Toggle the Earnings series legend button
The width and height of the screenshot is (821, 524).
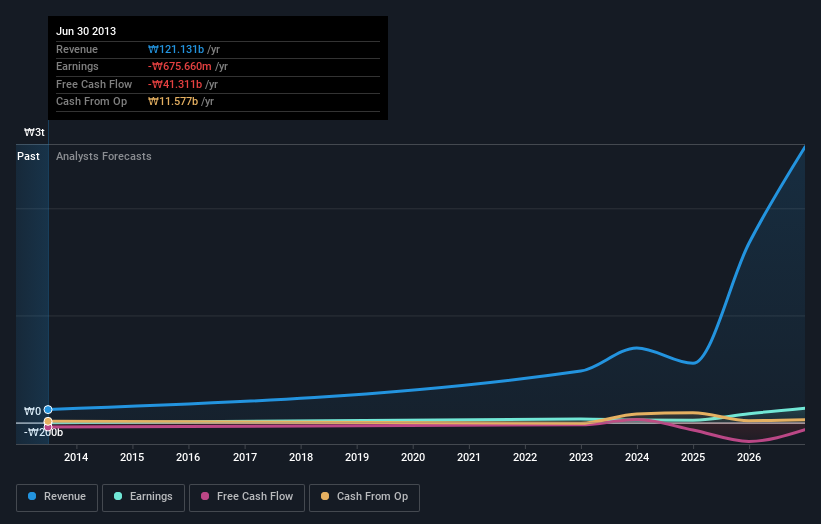[143, 497]
